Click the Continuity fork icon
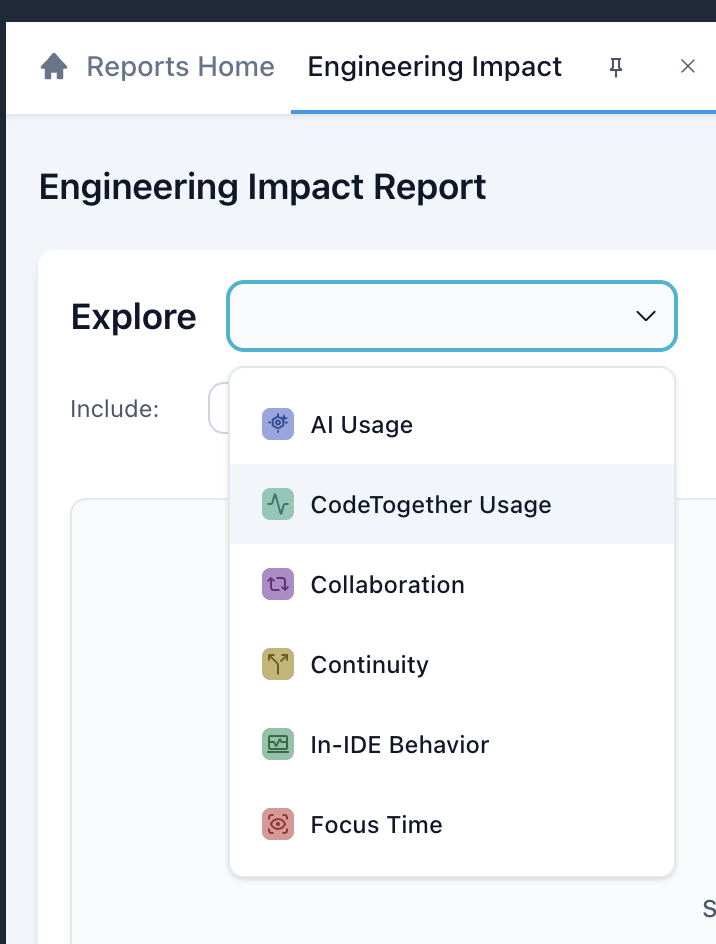The image size is (716, 944). [277, 664]
